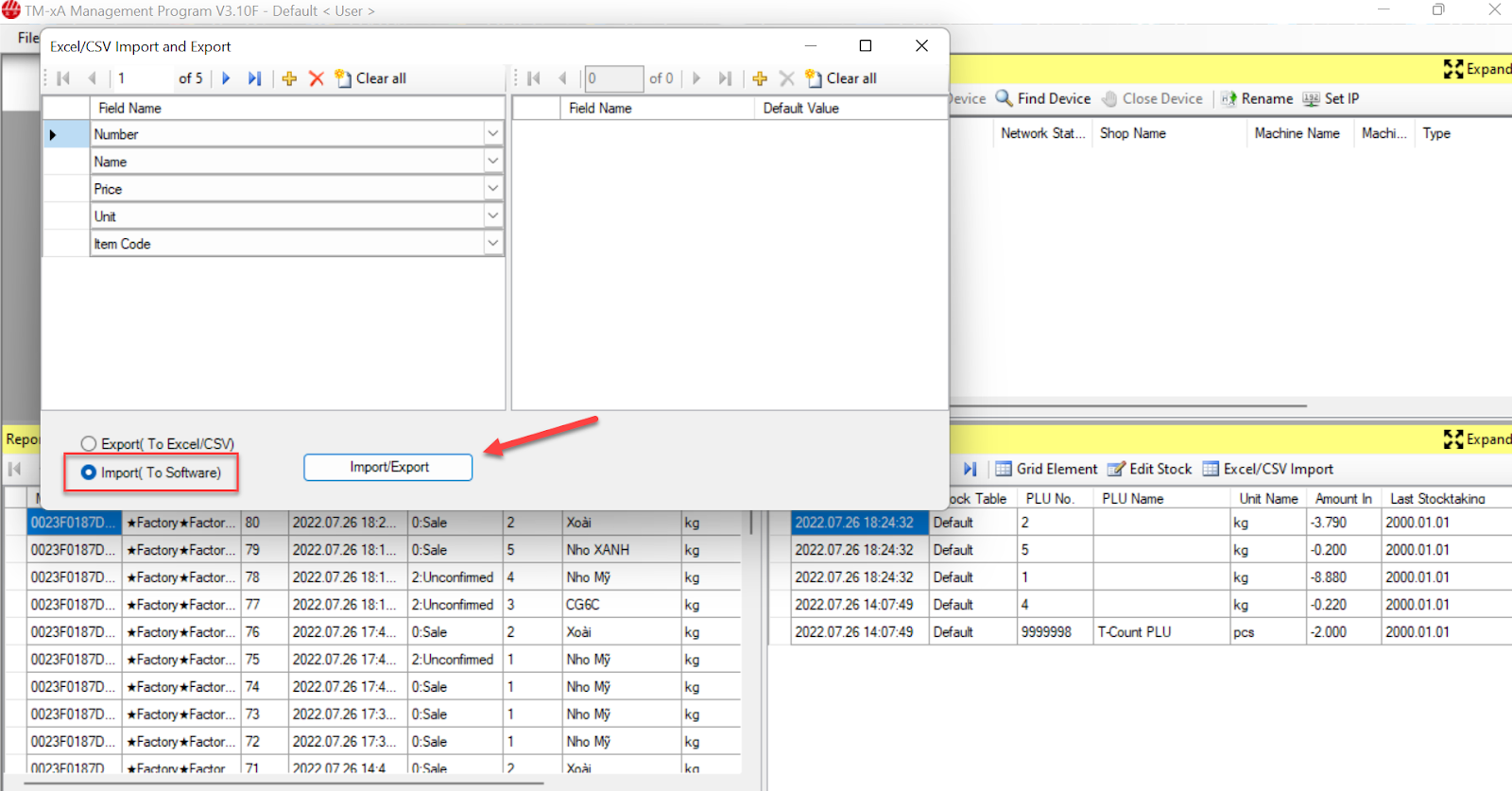The width and height of the screenshot is (1512, 791).
Task: Open the File menu
Action: point(27,38)
